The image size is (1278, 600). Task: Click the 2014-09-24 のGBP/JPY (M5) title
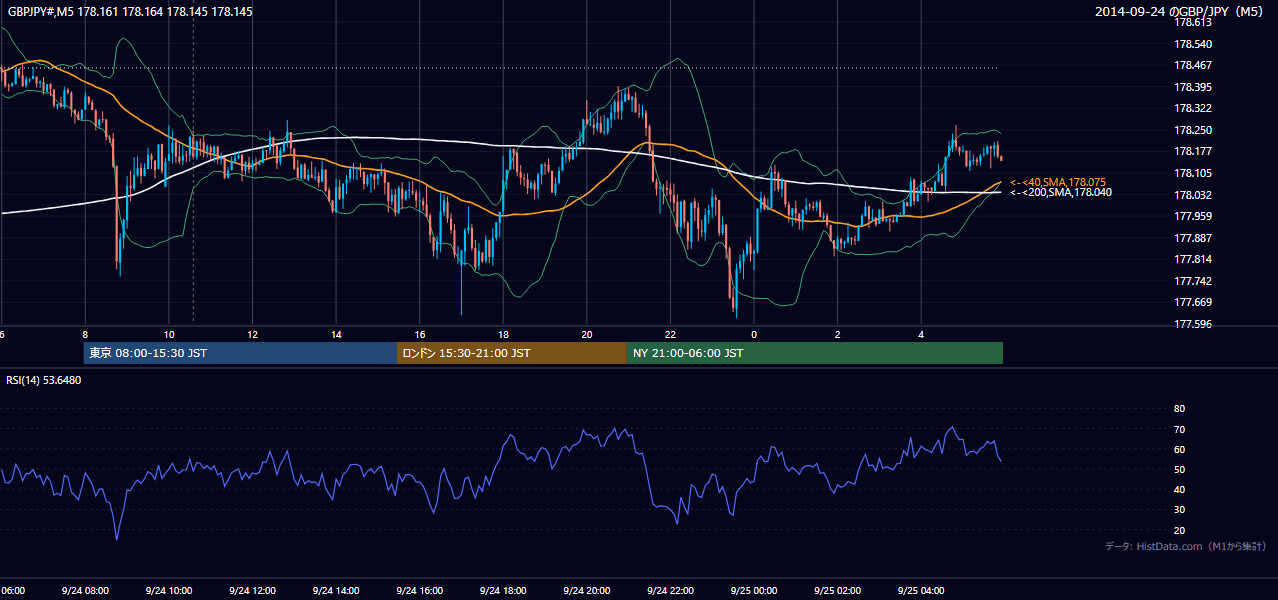click(1180, 11)
